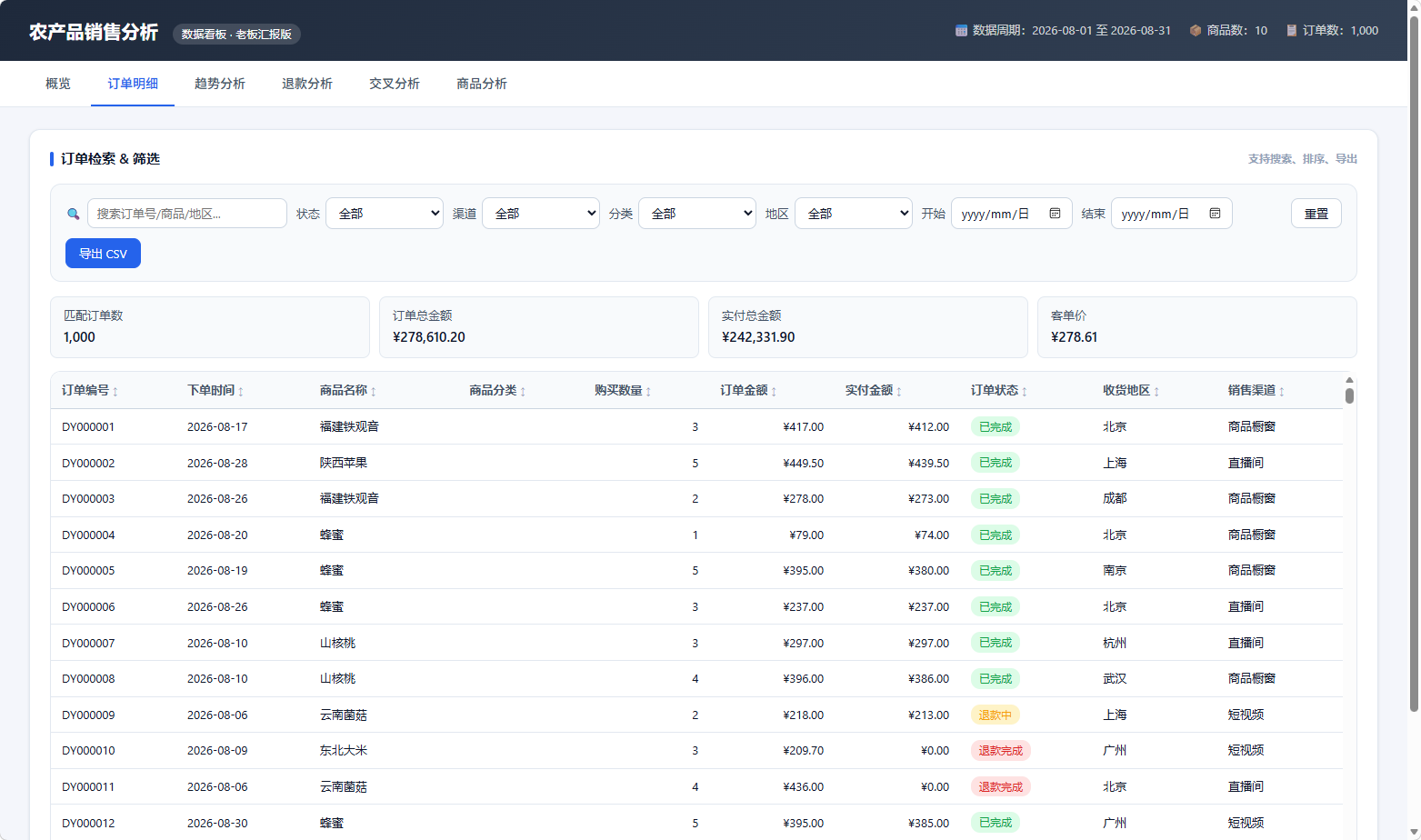The image size is (1421, 840).
Task: Click the sort arrows next to 订单金额
Action: click(774, 391)
